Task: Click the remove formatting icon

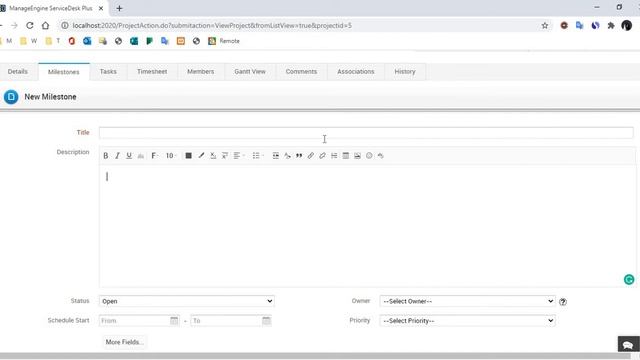Action: point(287,156)
